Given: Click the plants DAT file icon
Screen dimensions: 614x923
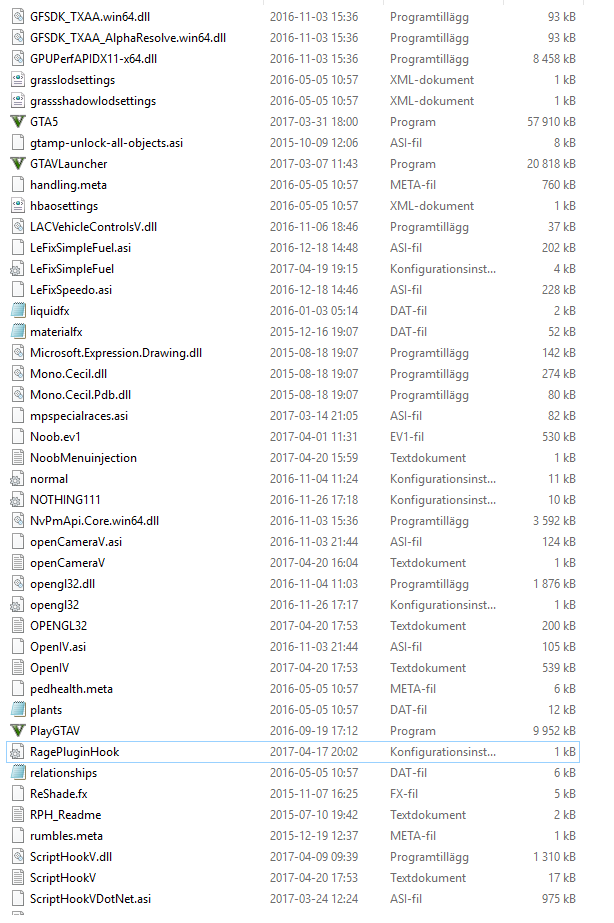Looking at the screenshot, I should [x=18, y=709].
